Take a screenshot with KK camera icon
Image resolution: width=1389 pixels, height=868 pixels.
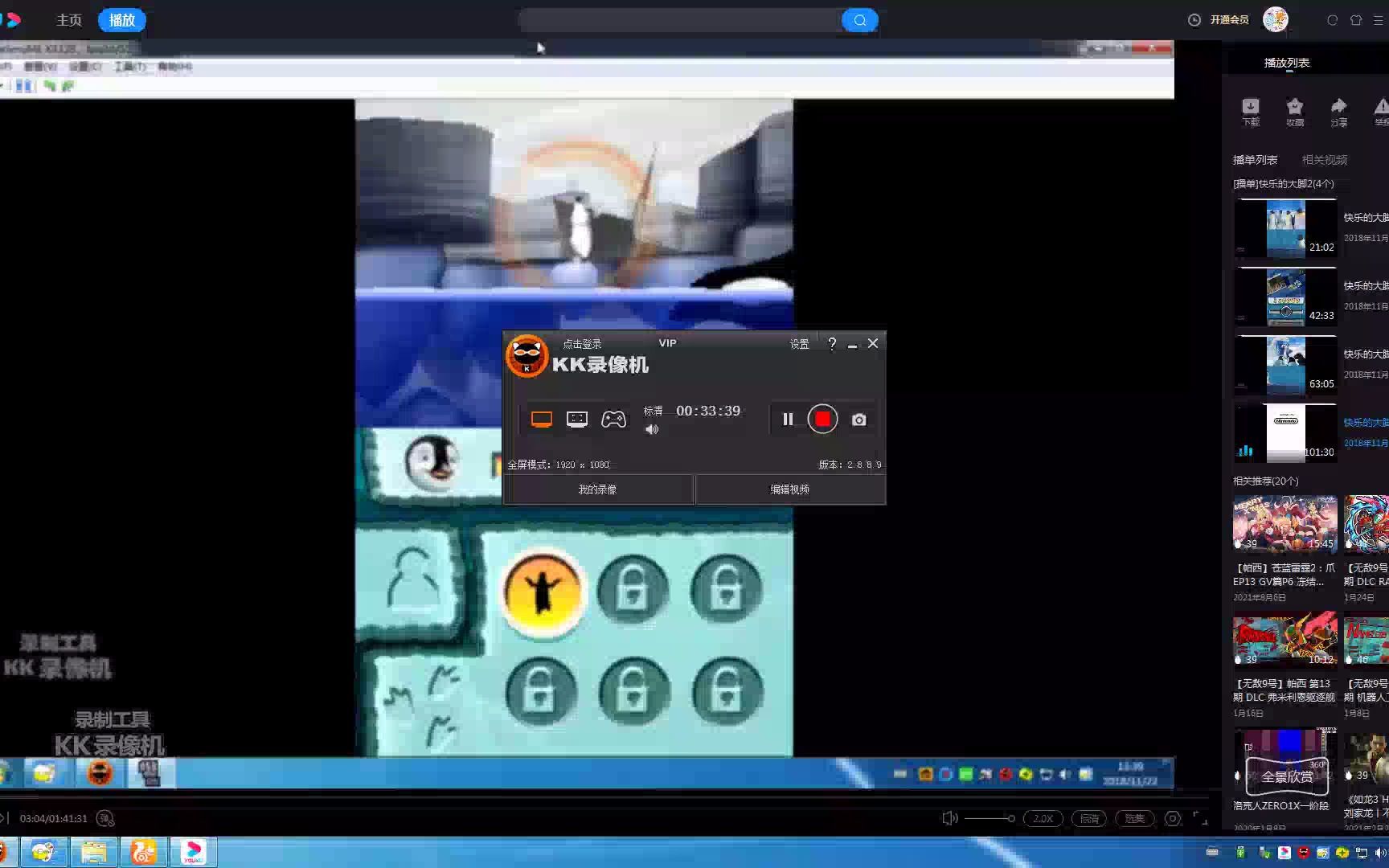(x=859, y=420)
